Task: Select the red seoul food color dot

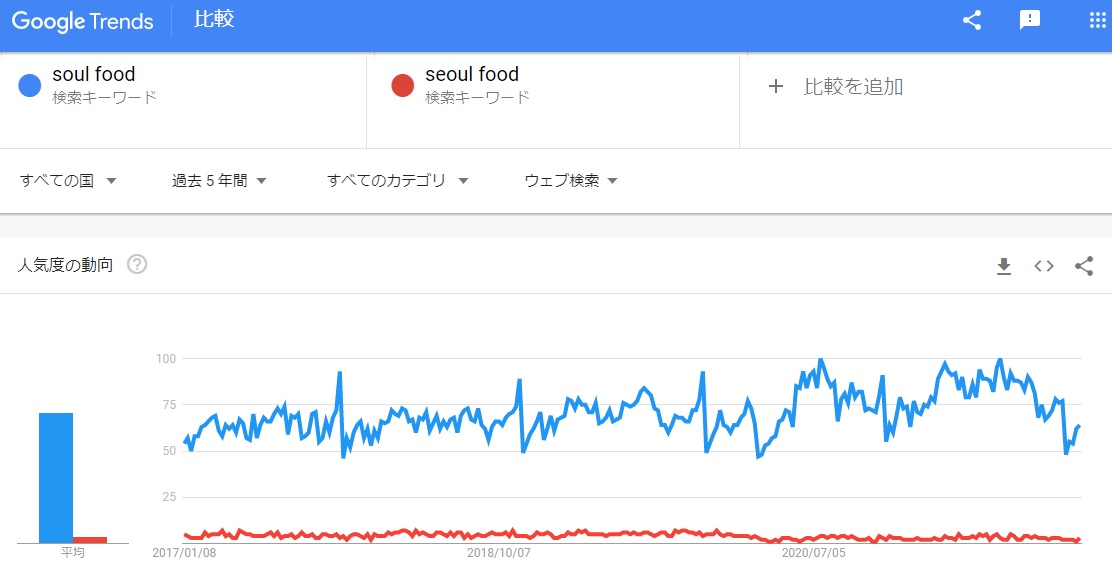Action: (x=402, y=86)
